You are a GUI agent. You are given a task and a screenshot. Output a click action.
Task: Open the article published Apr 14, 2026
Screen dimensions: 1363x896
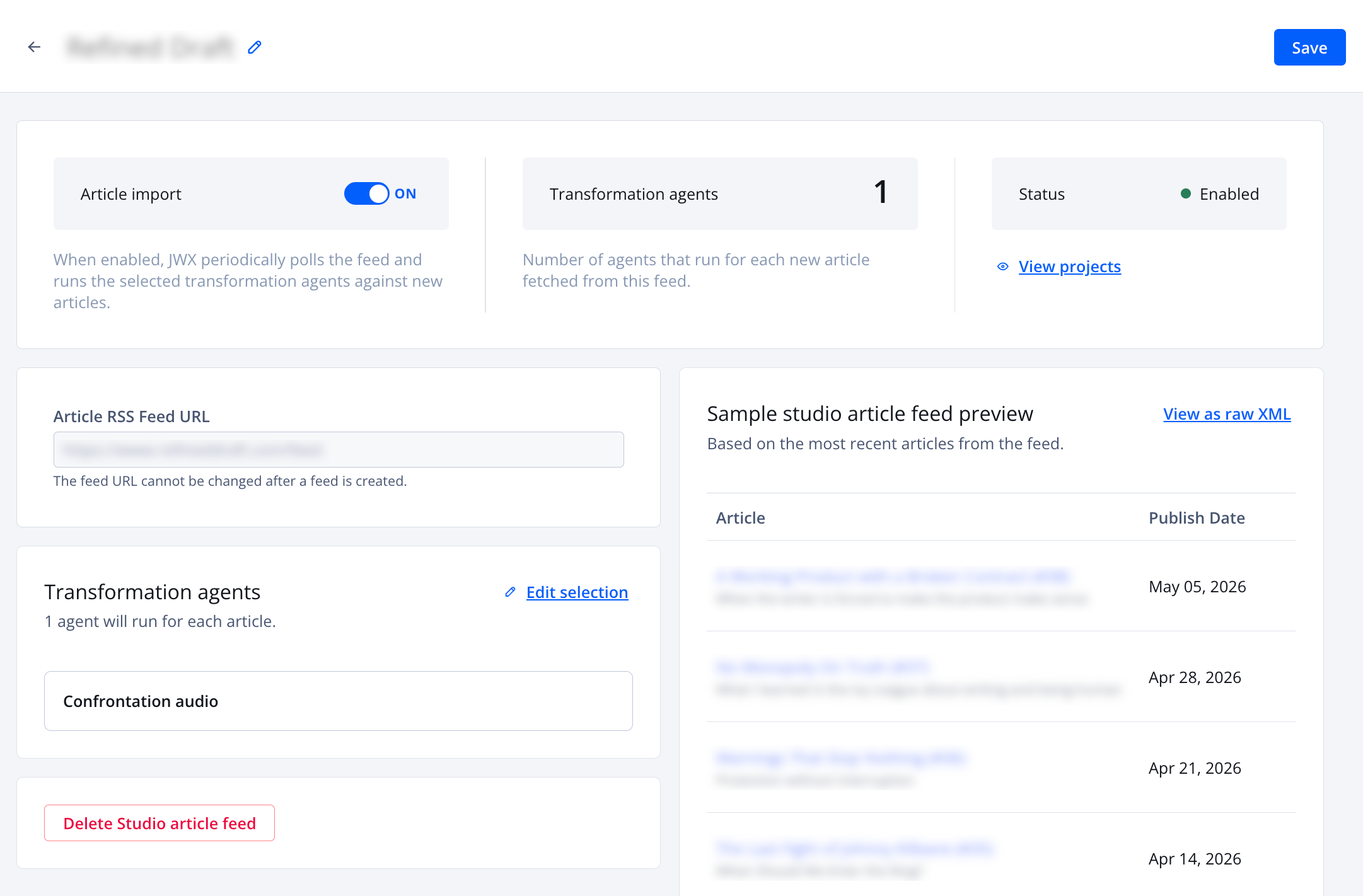(855, 848)
